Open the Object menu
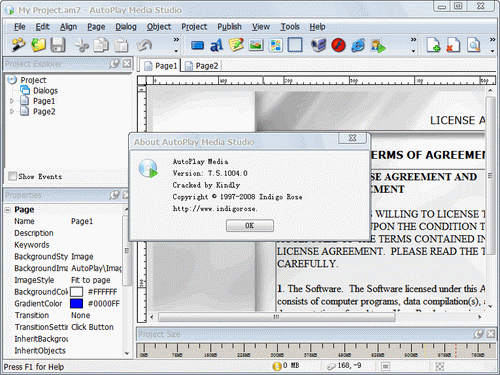500x375 pixels. [159, 27]
